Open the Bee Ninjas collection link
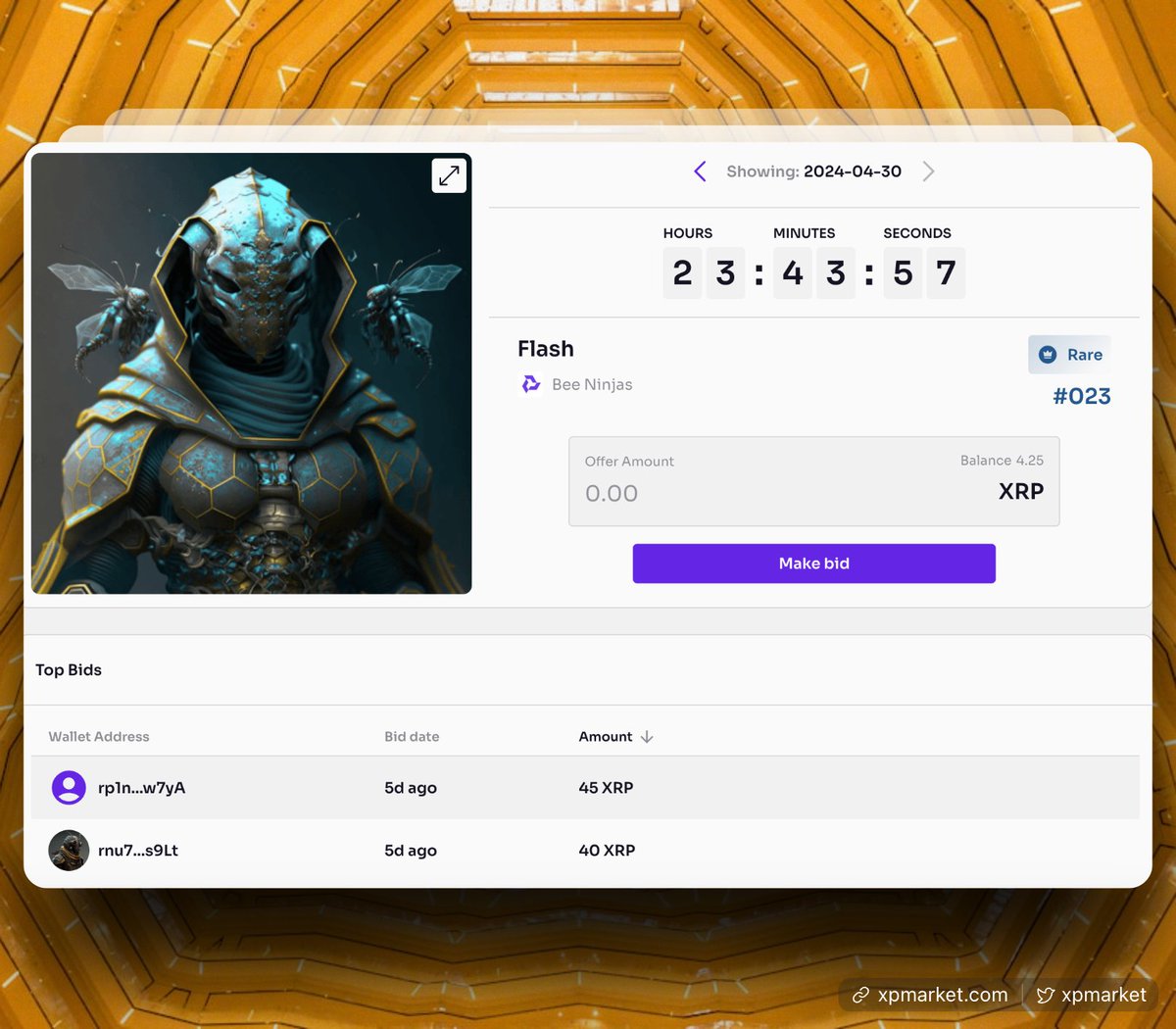 (592, 384)
